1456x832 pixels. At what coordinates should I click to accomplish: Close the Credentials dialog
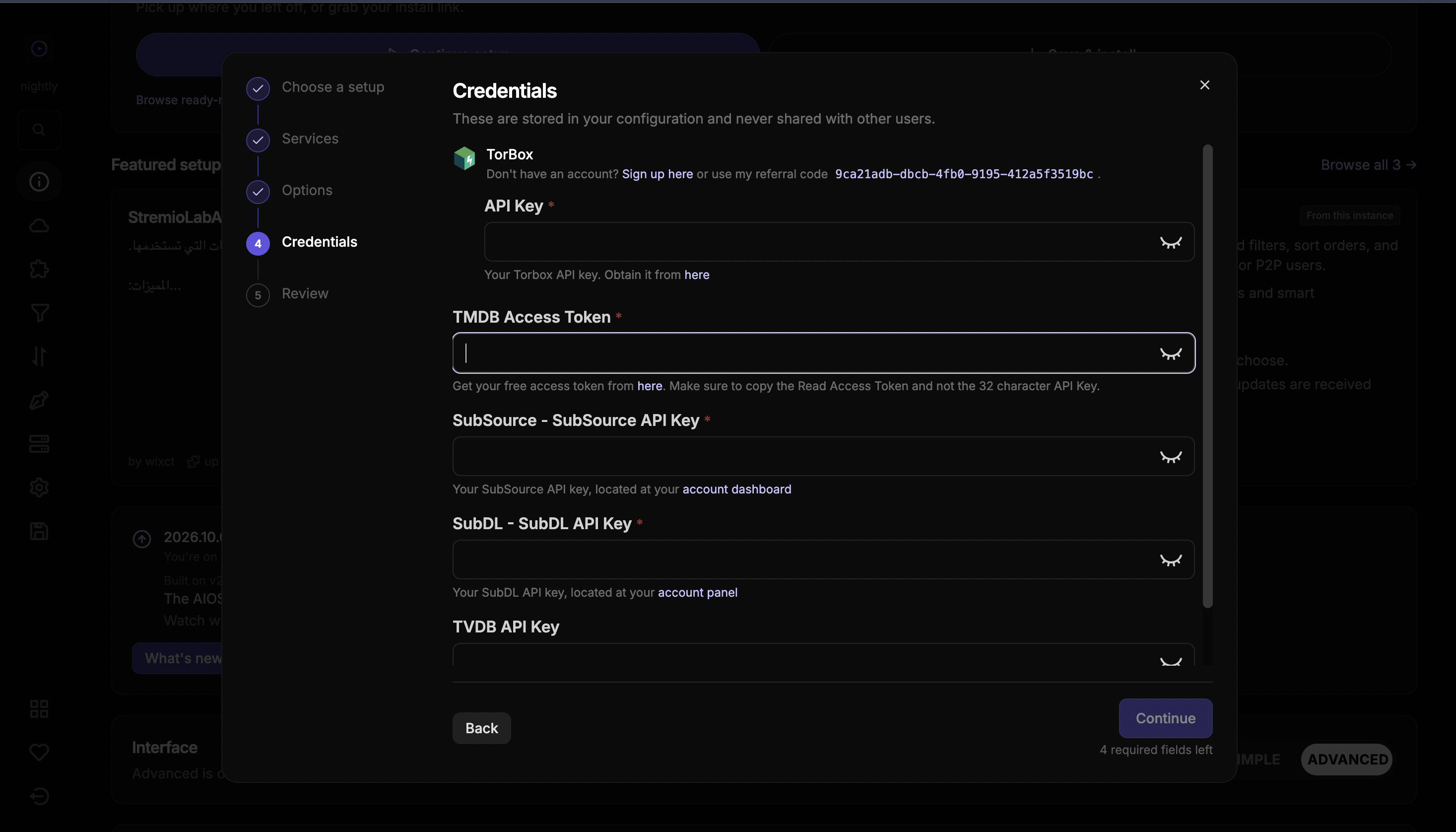point(1205,85)
